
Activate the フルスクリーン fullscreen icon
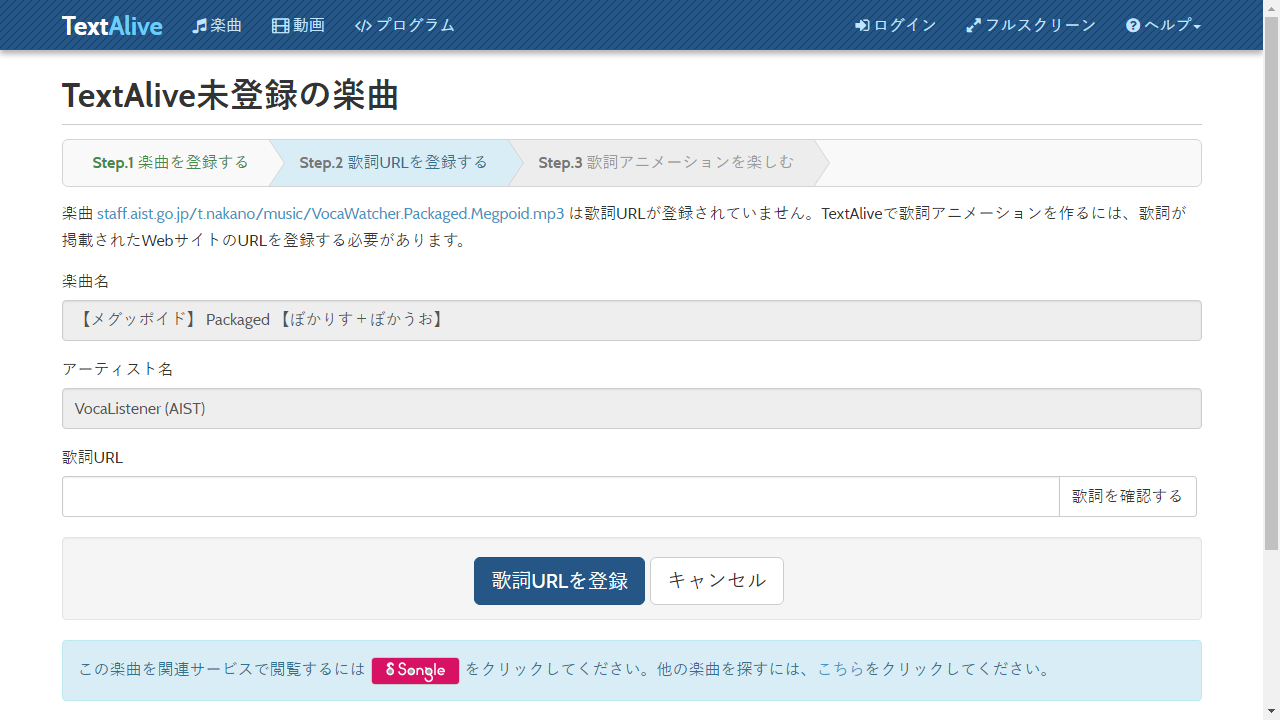point(973,25)
